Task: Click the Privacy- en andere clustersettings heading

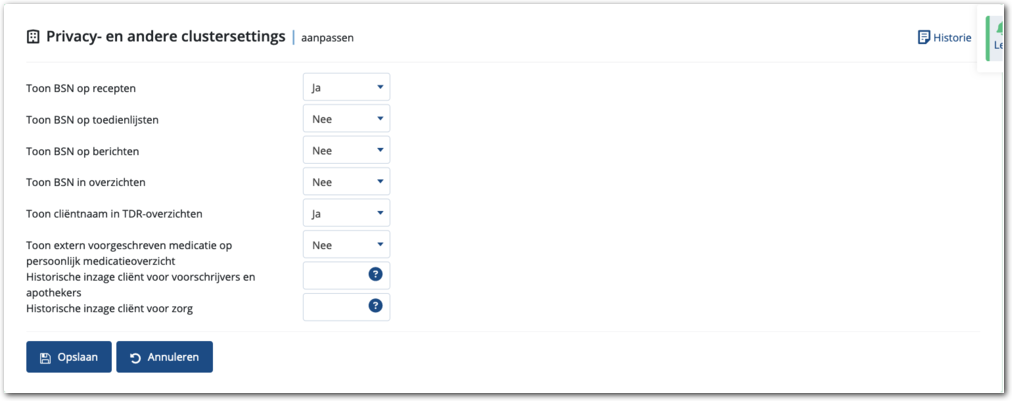Action: (x=165, y=36)
